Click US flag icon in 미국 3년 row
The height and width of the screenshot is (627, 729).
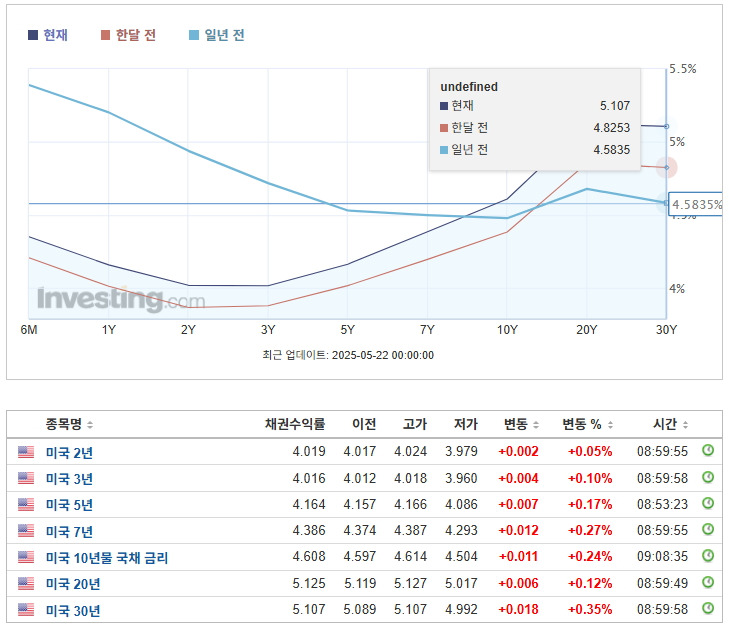26,478
